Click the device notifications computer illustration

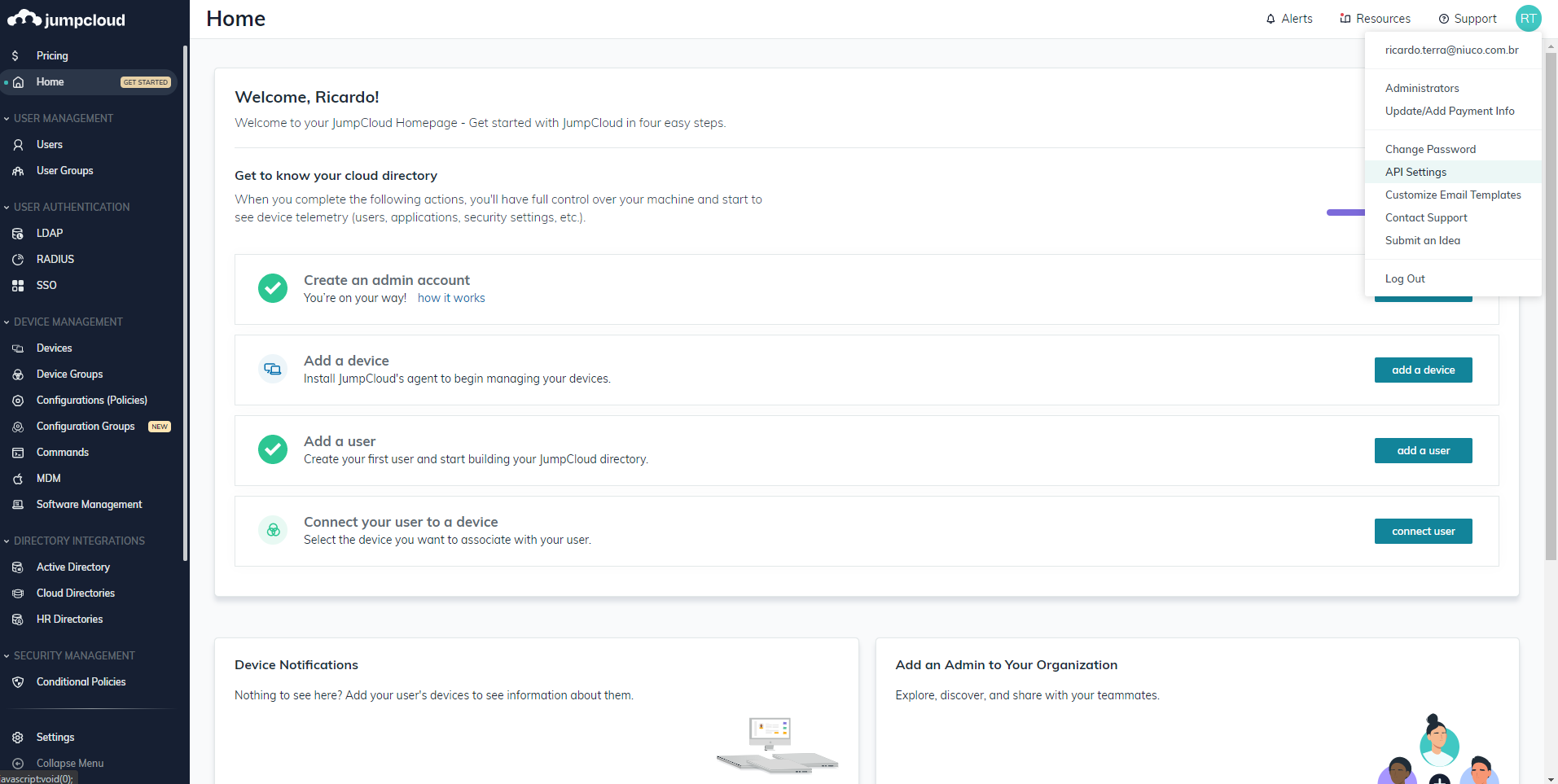coord(778,744)
